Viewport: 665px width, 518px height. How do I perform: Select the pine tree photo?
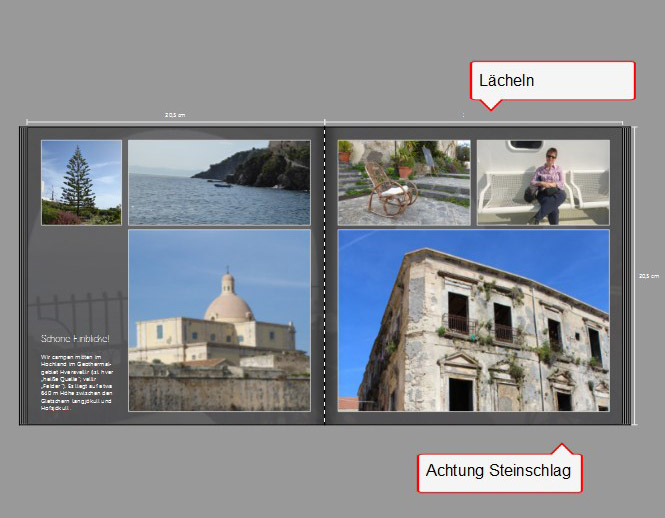point(81,182)
